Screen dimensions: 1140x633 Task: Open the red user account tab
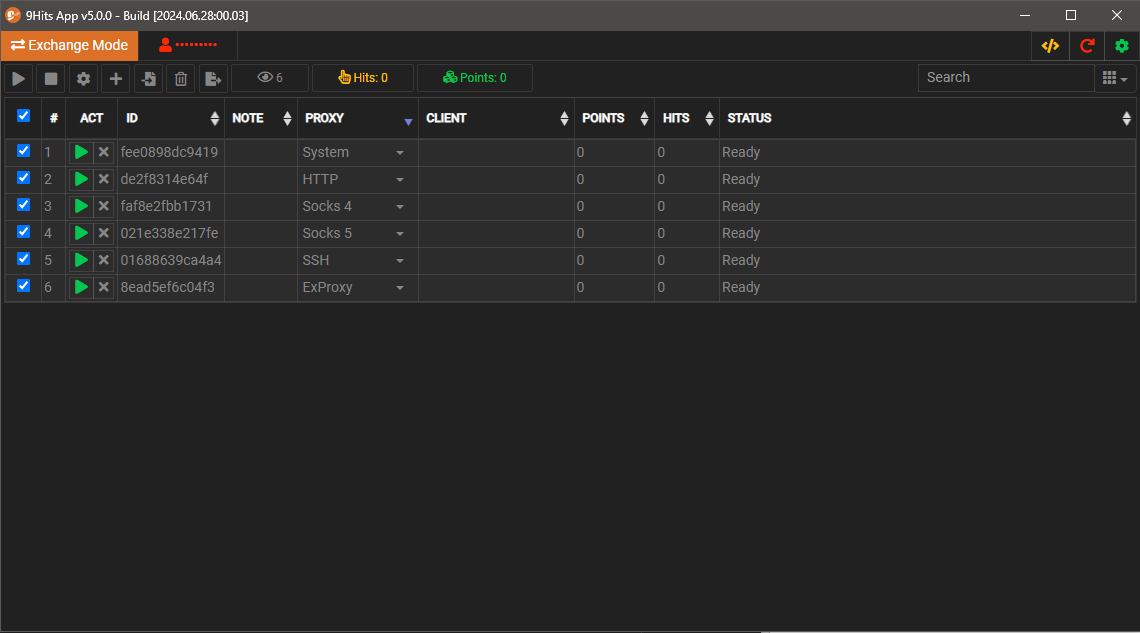click(x=188, y=46)
